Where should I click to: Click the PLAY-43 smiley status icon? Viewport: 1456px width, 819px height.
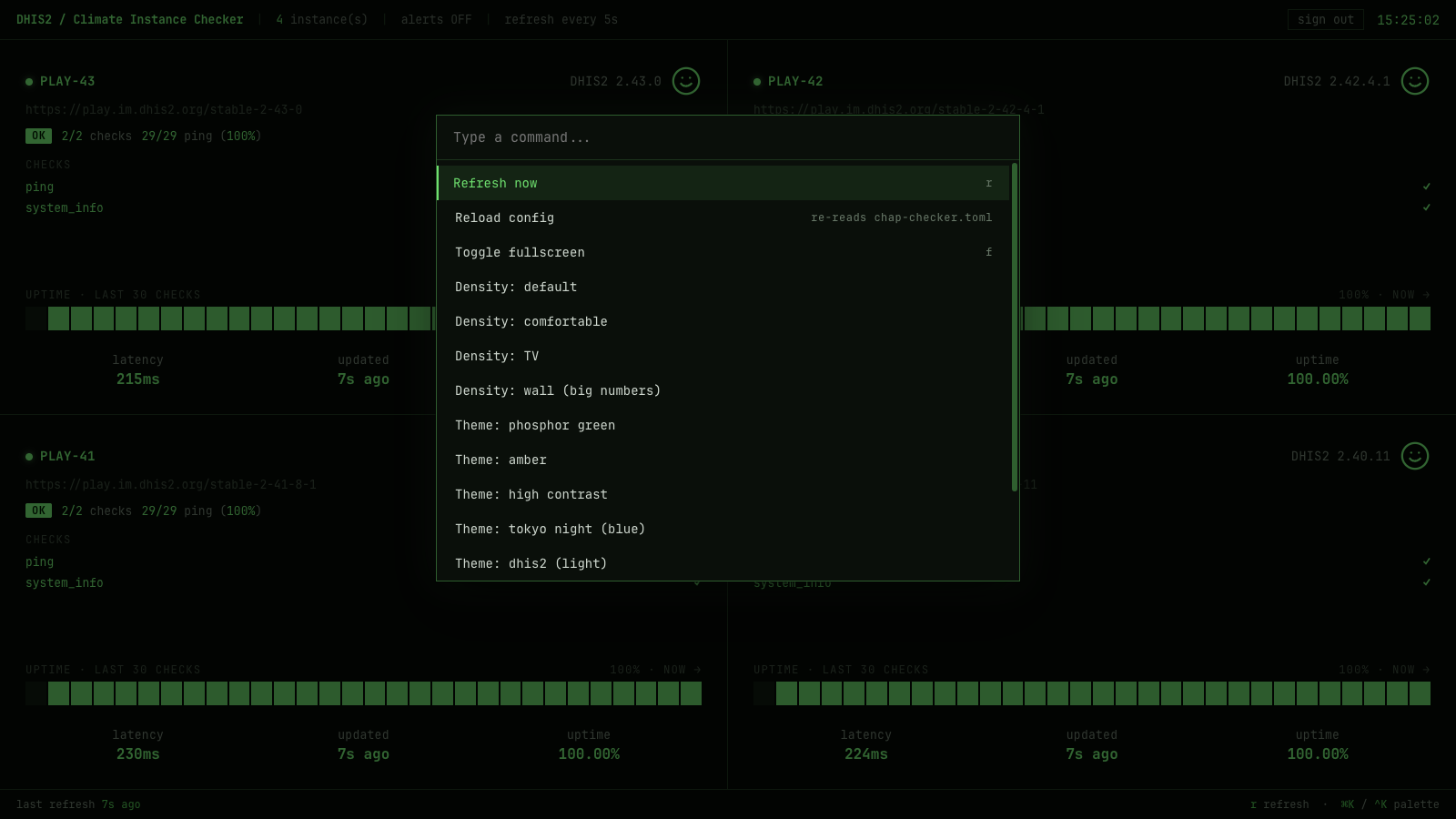coord(686,81)
